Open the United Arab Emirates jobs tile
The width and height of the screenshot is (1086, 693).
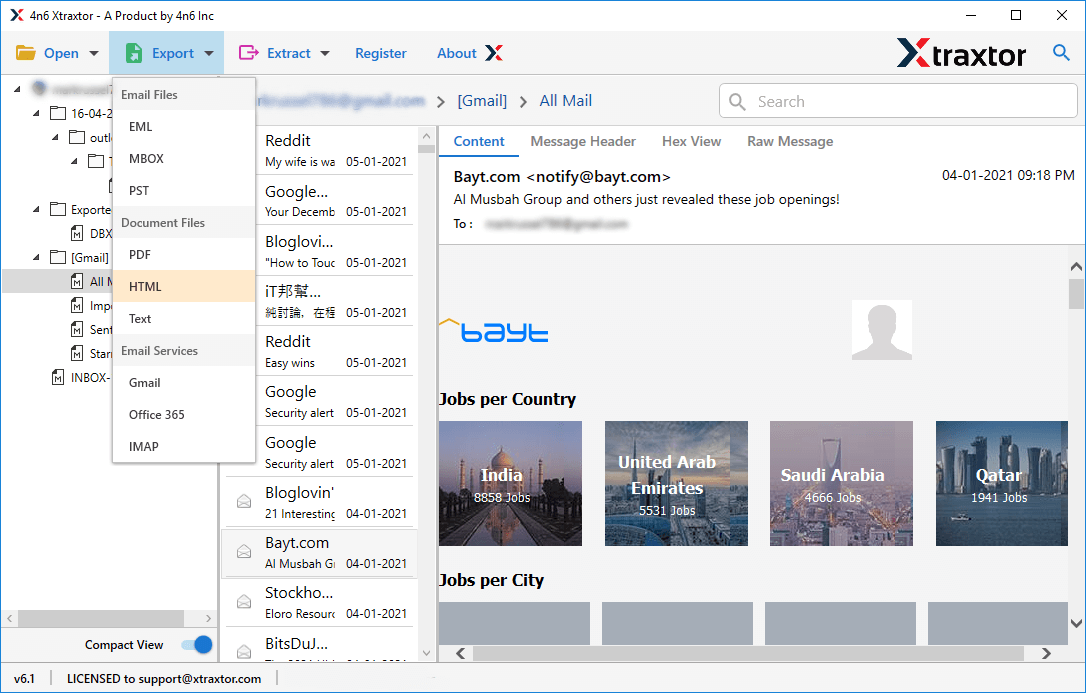pos(676,483)
